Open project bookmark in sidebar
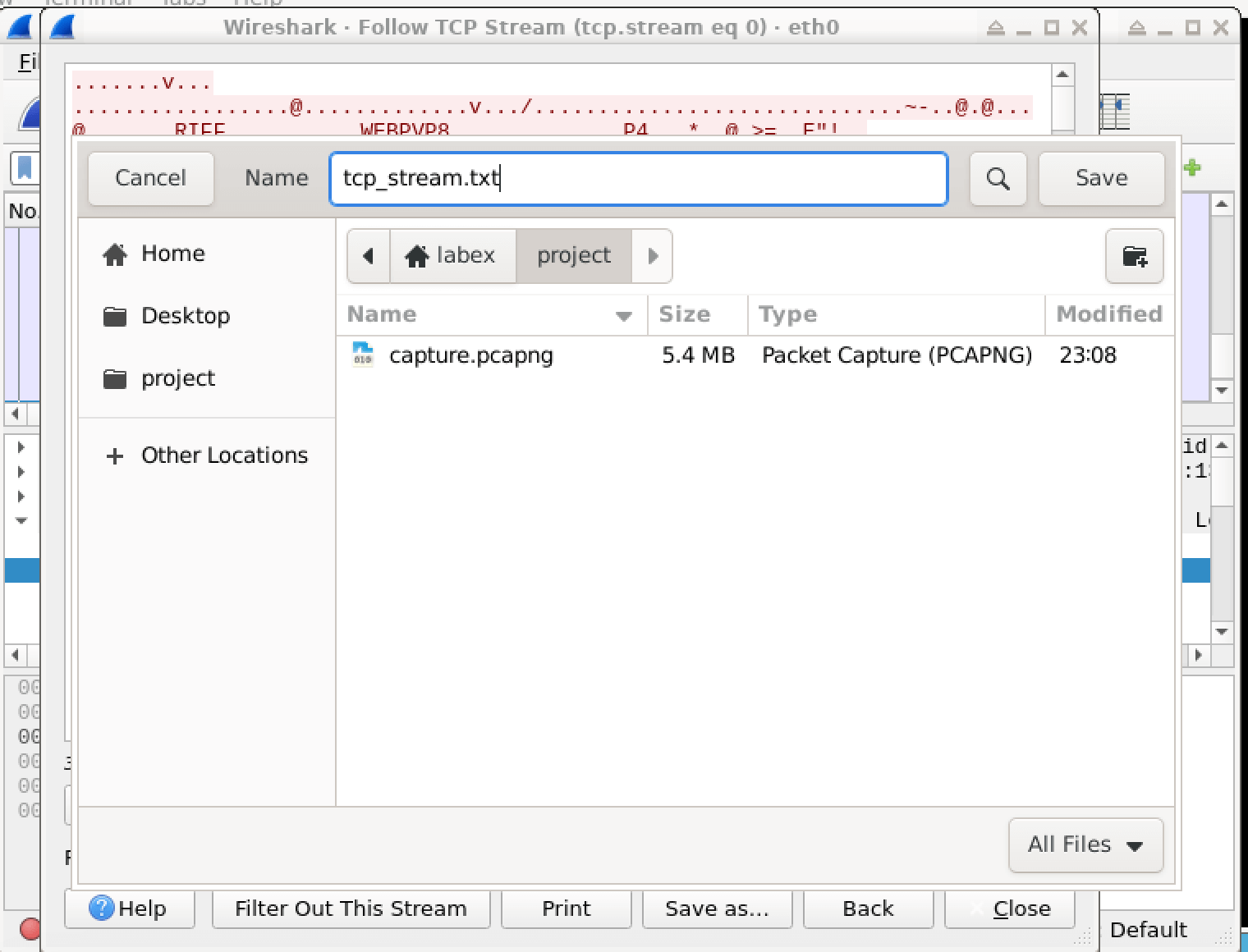This screenshot has width=1248, height=952. pos(159,378)
